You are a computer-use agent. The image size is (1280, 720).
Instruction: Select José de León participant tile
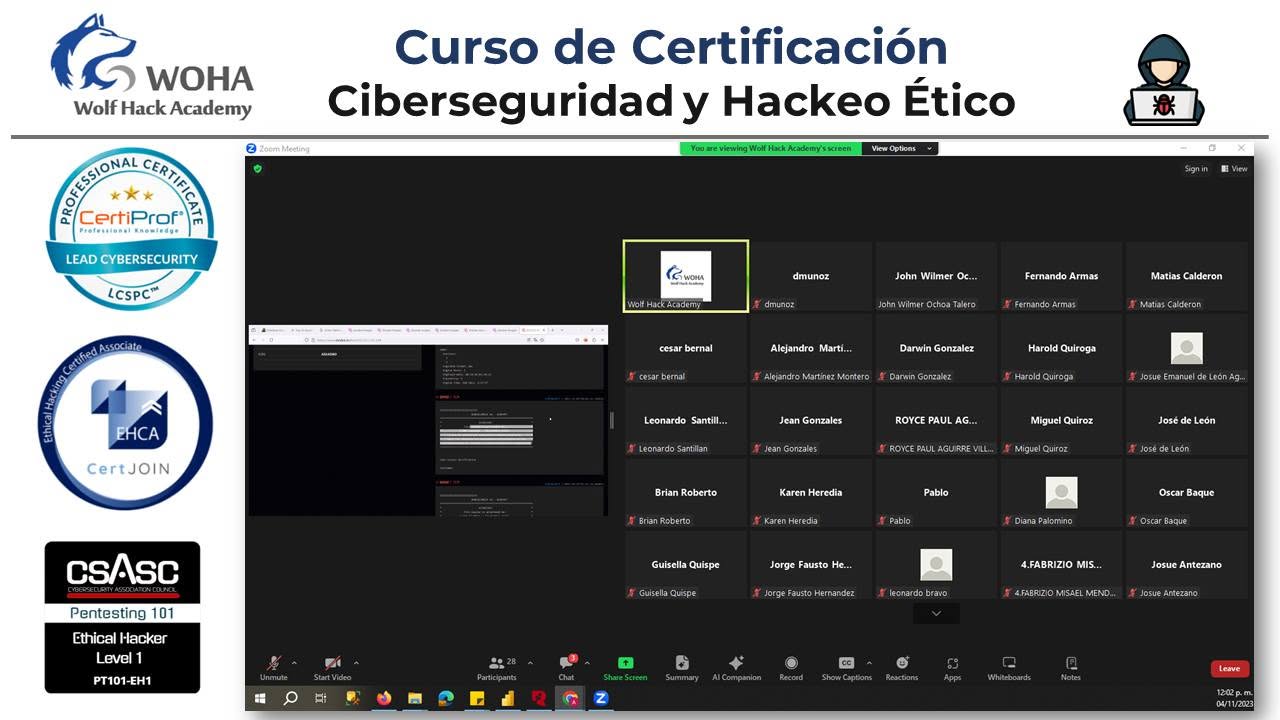click(x=1186, y=420)
